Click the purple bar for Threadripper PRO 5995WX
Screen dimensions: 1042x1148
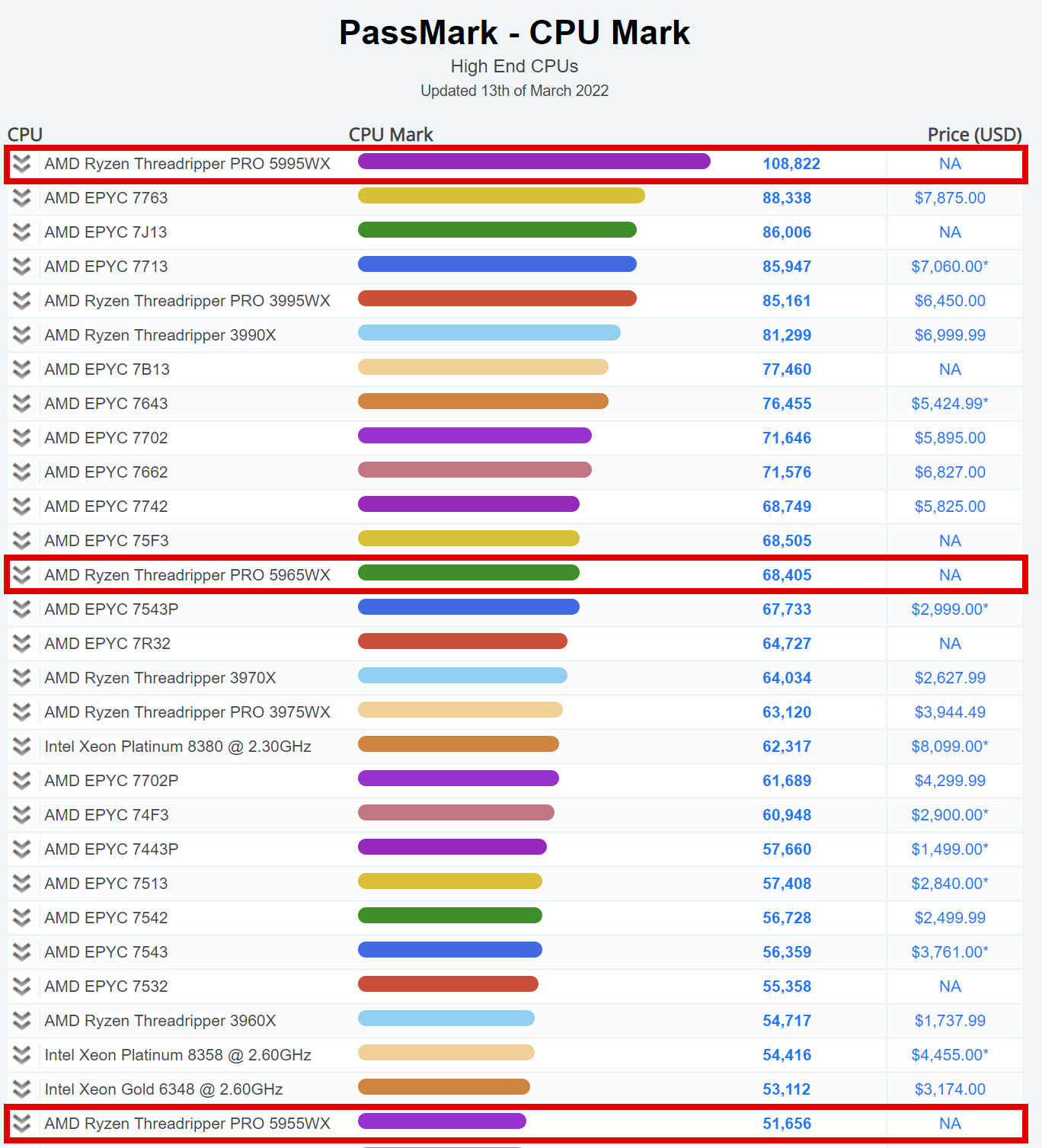534,161
